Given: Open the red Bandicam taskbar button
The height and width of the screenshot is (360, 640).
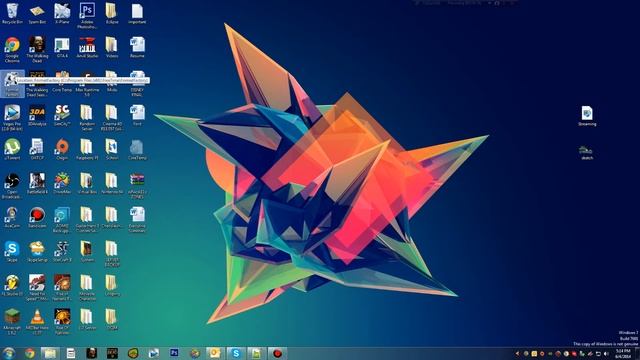Looking at the screenshot, I should click(x=278, y=353).
